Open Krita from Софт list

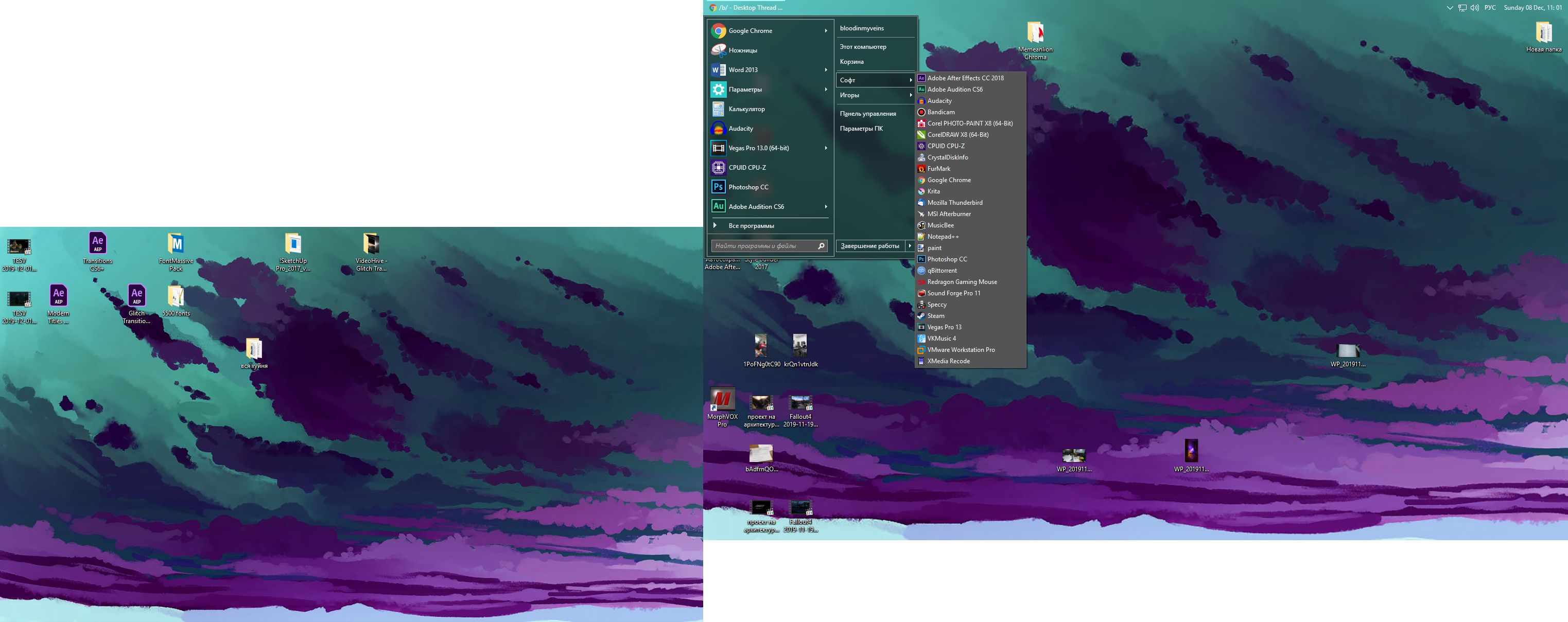tap(971, 191)
